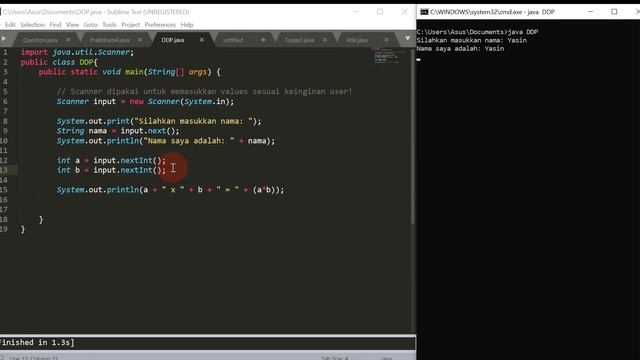Minimize the cmd.exe window
Viewport: 640px width, 360px height.
[x=590, y=12]
